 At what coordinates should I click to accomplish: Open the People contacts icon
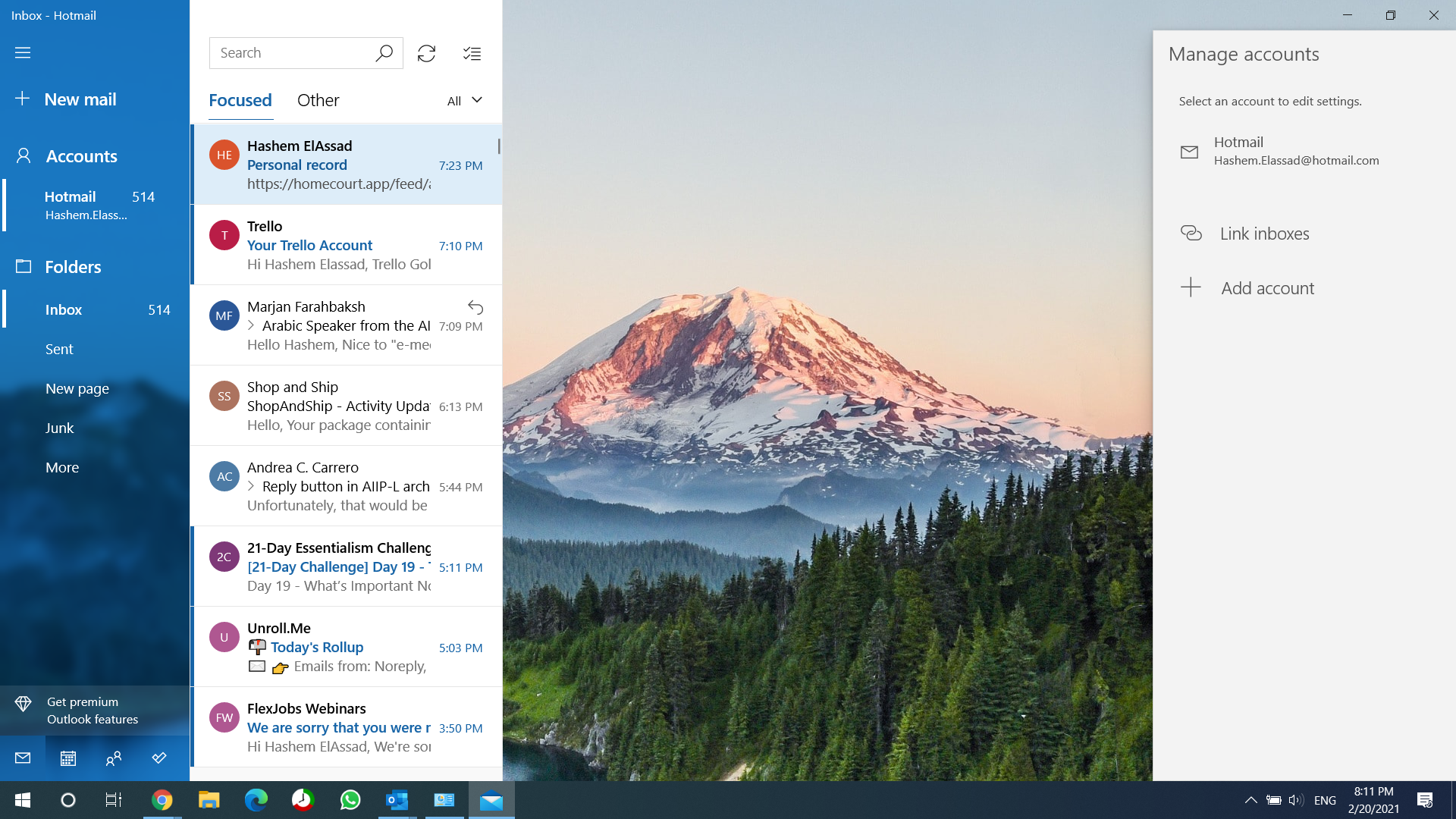tap(114, 758)
